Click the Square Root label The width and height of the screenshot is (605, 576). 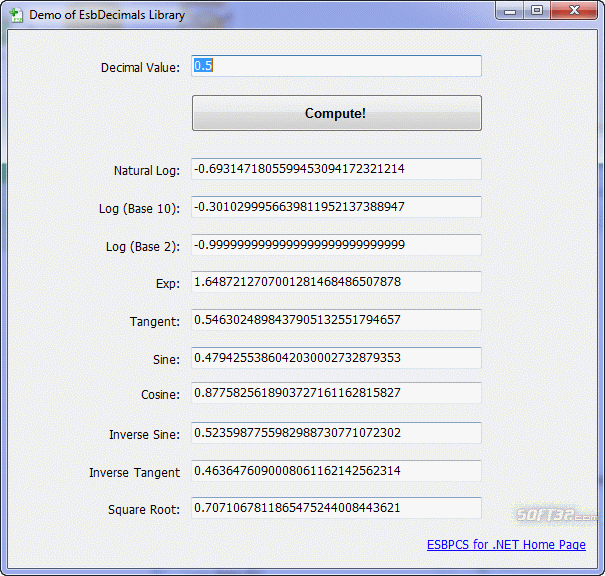[144, 510]
